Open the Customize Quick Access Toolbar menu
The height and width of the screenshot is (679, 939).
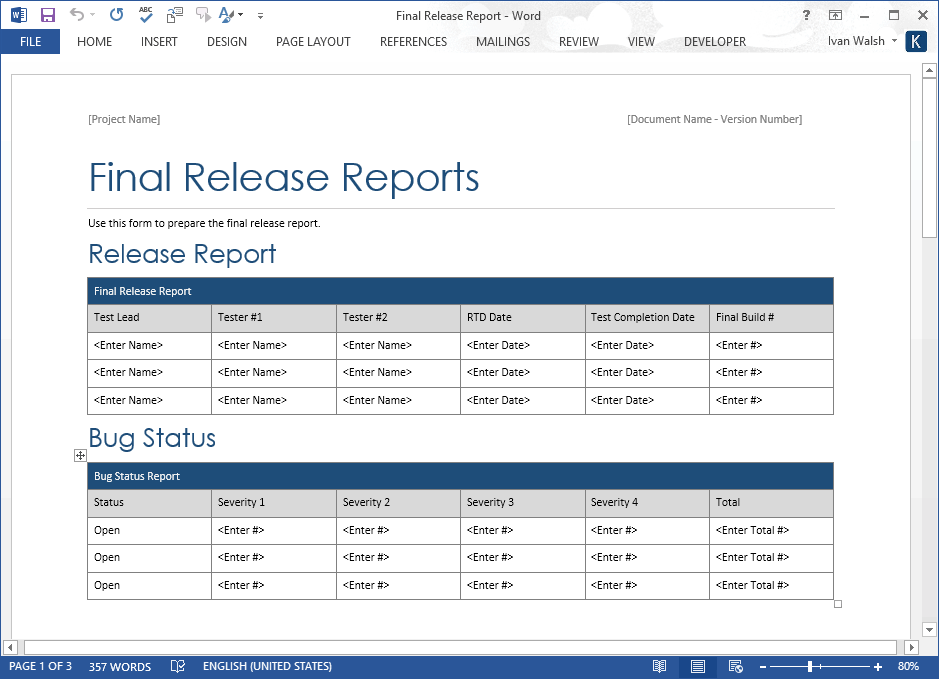(260, 15)
